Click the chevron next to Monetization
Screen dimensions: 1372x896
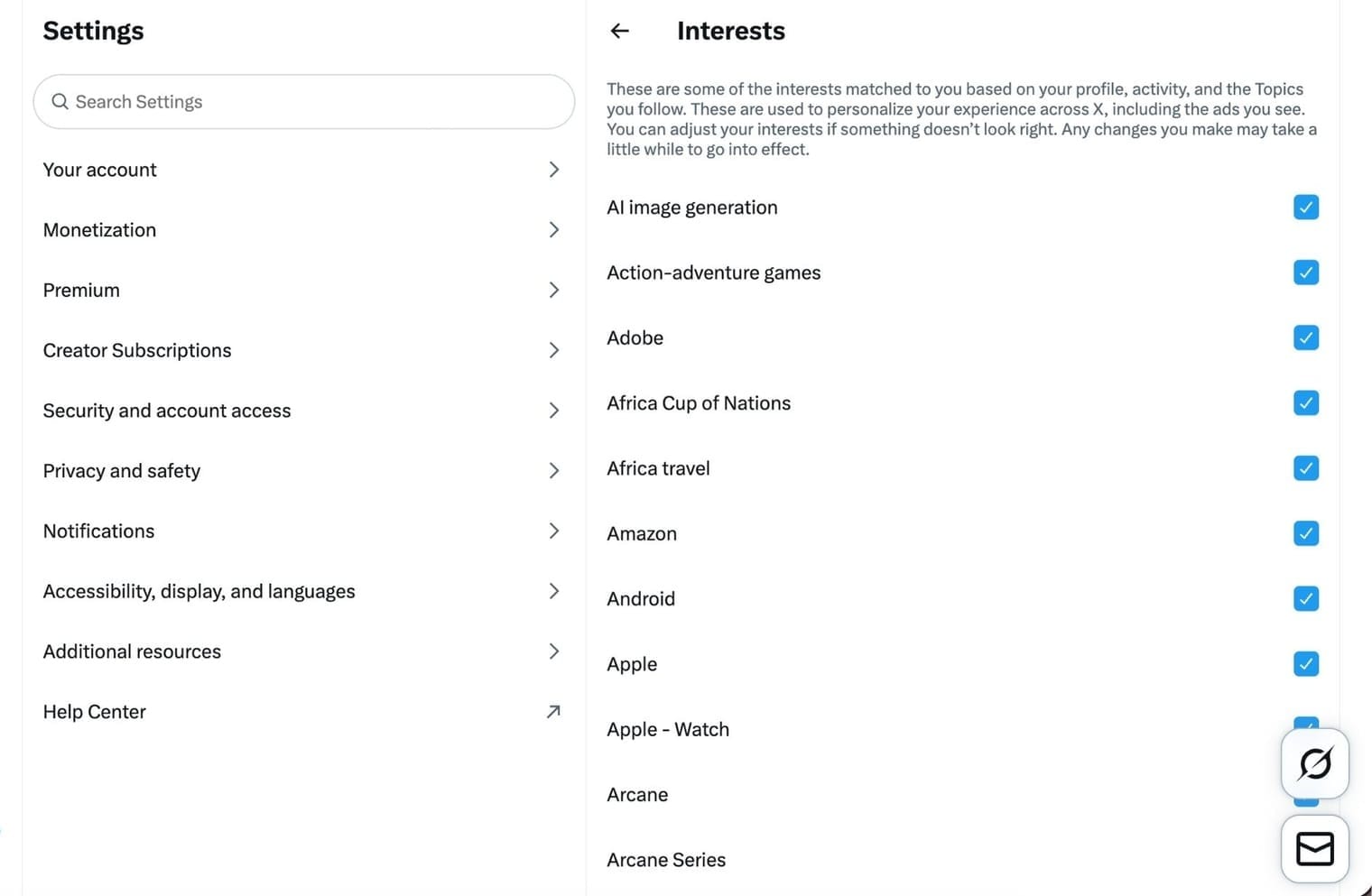coord(553,230)
